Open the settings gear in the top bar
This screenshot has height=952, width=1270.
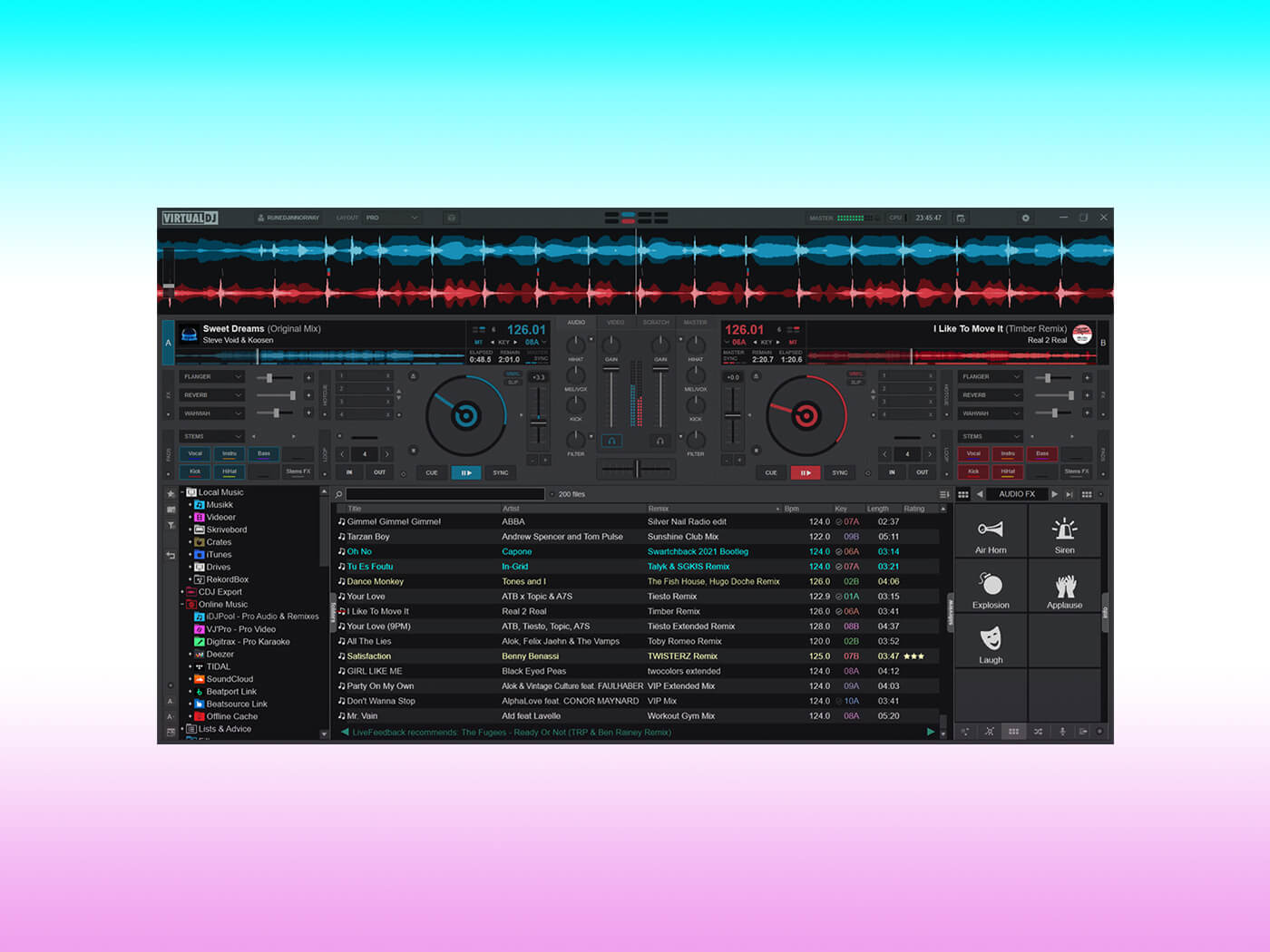pos(1026,218)
